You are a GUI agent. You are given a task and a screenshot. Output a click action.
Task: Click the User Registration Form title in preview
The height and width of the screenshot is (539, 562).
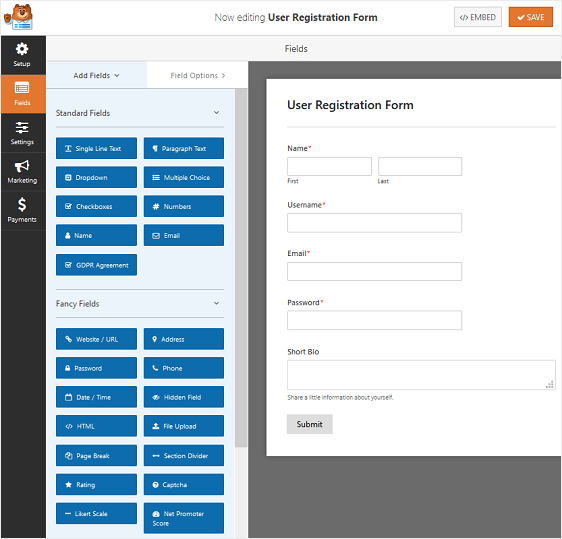pos(350,105)
